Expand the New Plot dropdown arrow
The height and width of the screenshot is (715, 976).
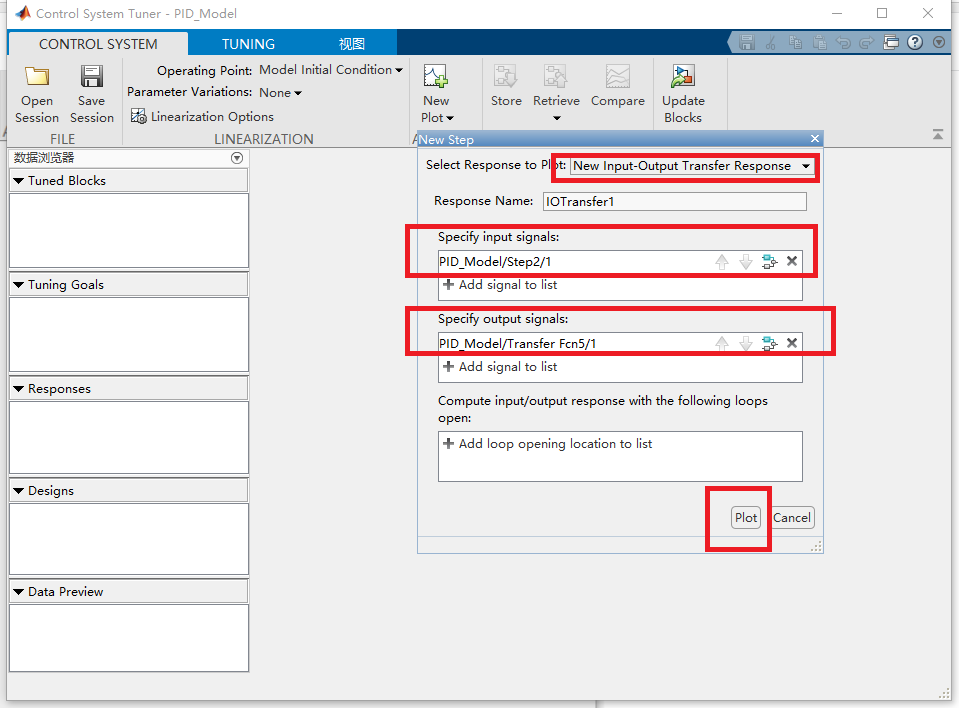(450, 118)
